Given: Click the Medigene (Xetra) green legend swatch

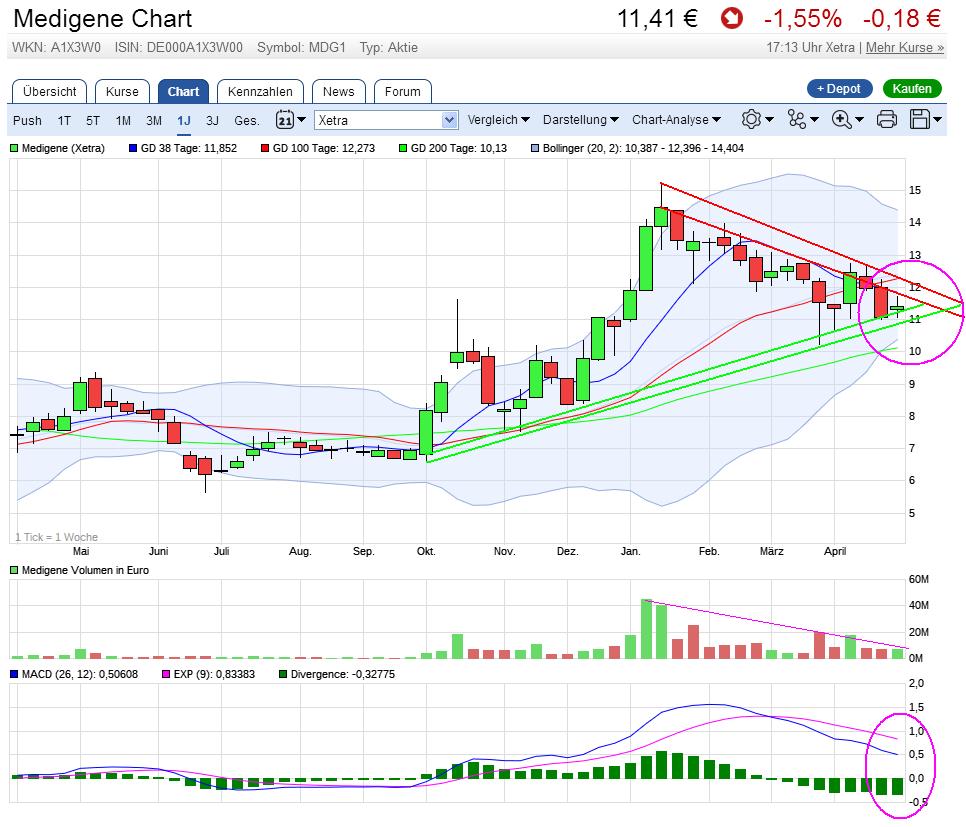Looking at the screenshot, I should coord(14,148).
